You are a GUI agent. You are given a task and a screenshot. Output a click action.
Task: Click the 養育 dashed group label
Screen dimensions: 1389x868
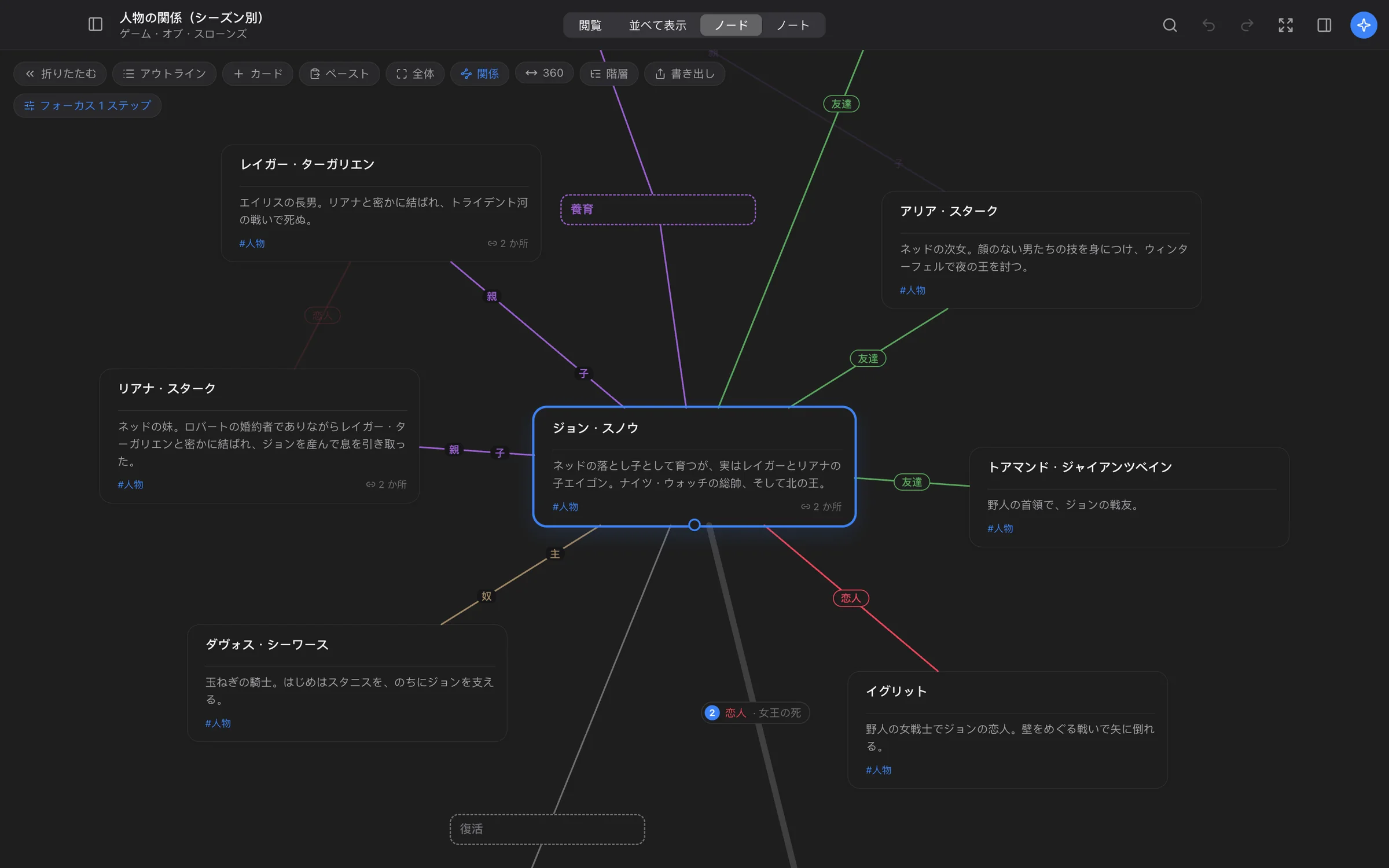(x=582, y=209)
